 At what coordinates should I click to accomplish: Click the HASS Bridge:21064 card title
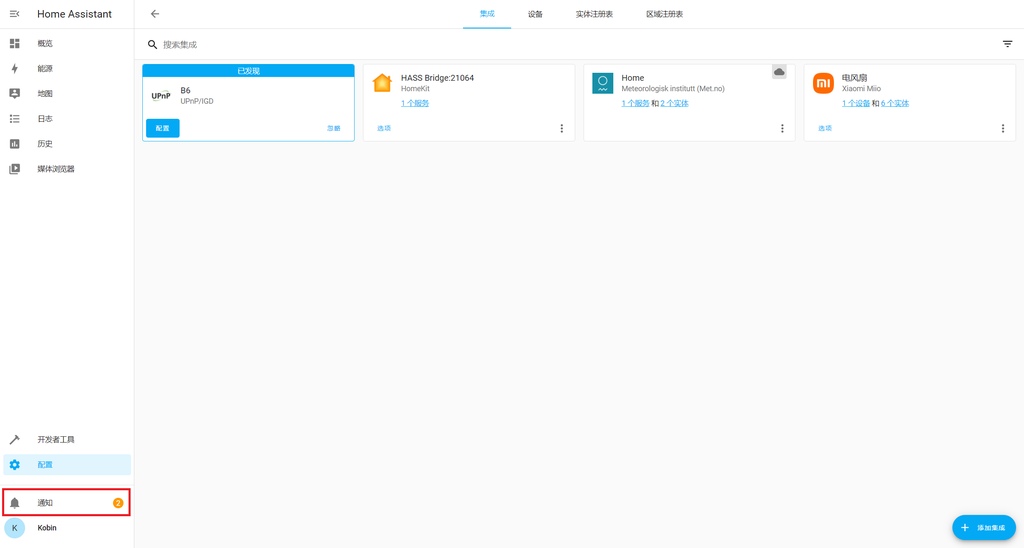point(438,78)
